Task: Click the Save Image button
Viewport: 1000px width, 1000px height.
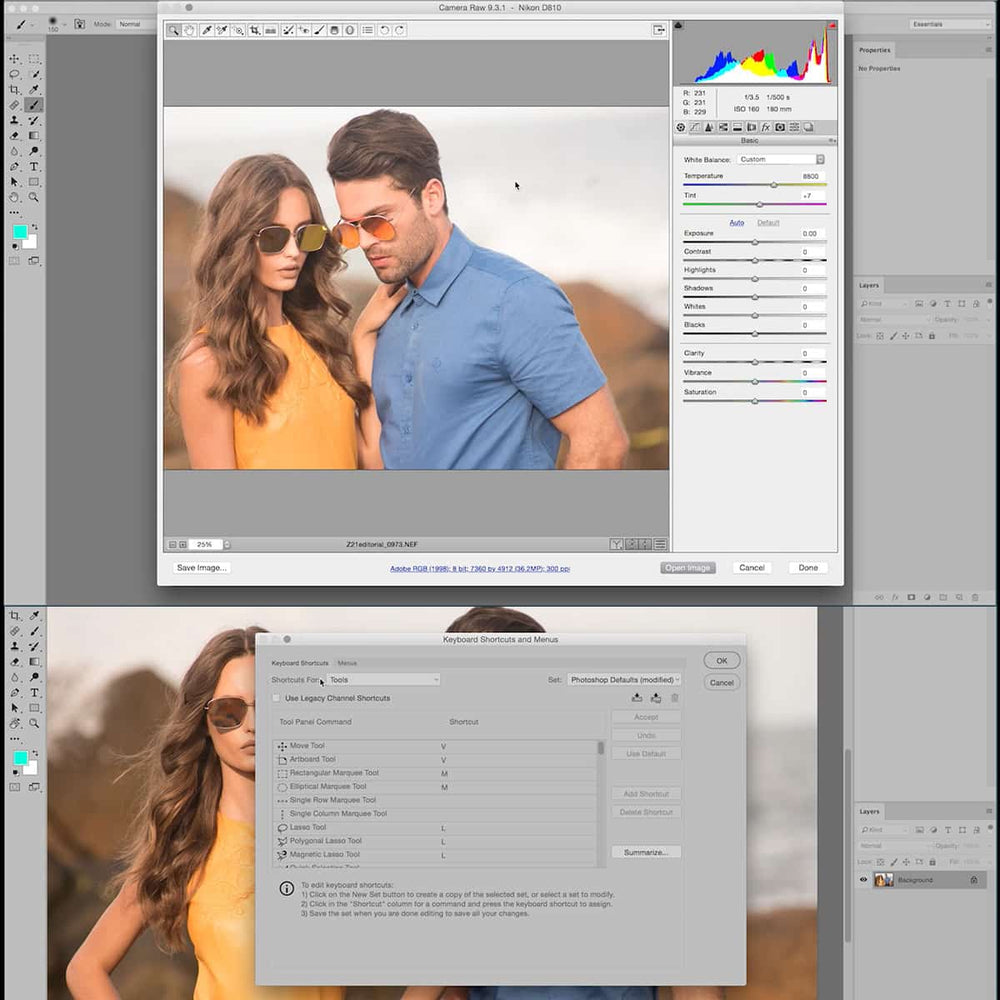Action: pos(200,567)
